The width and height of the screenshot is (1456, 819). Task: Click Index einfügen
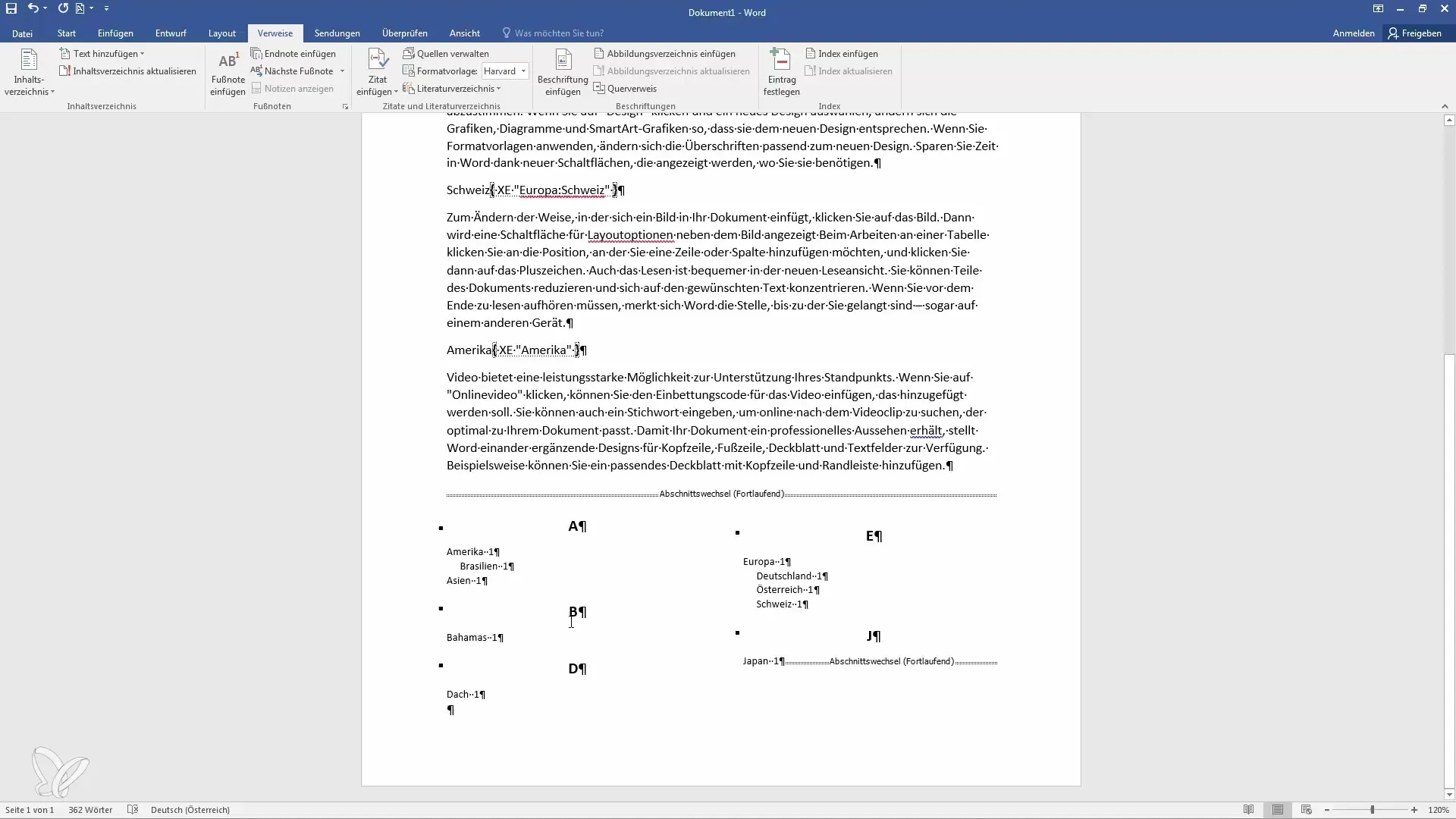click(842, 54)
